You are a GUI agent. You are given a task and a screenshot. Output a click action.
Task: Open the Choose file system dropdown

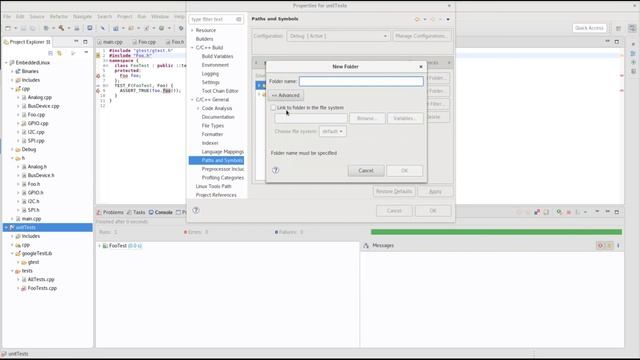click(332, 131)
